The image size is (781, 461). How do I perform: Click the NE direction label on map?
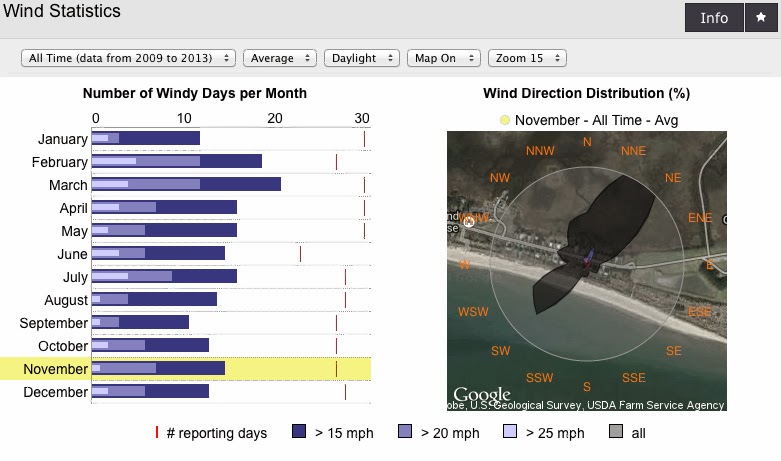(673, 178)
